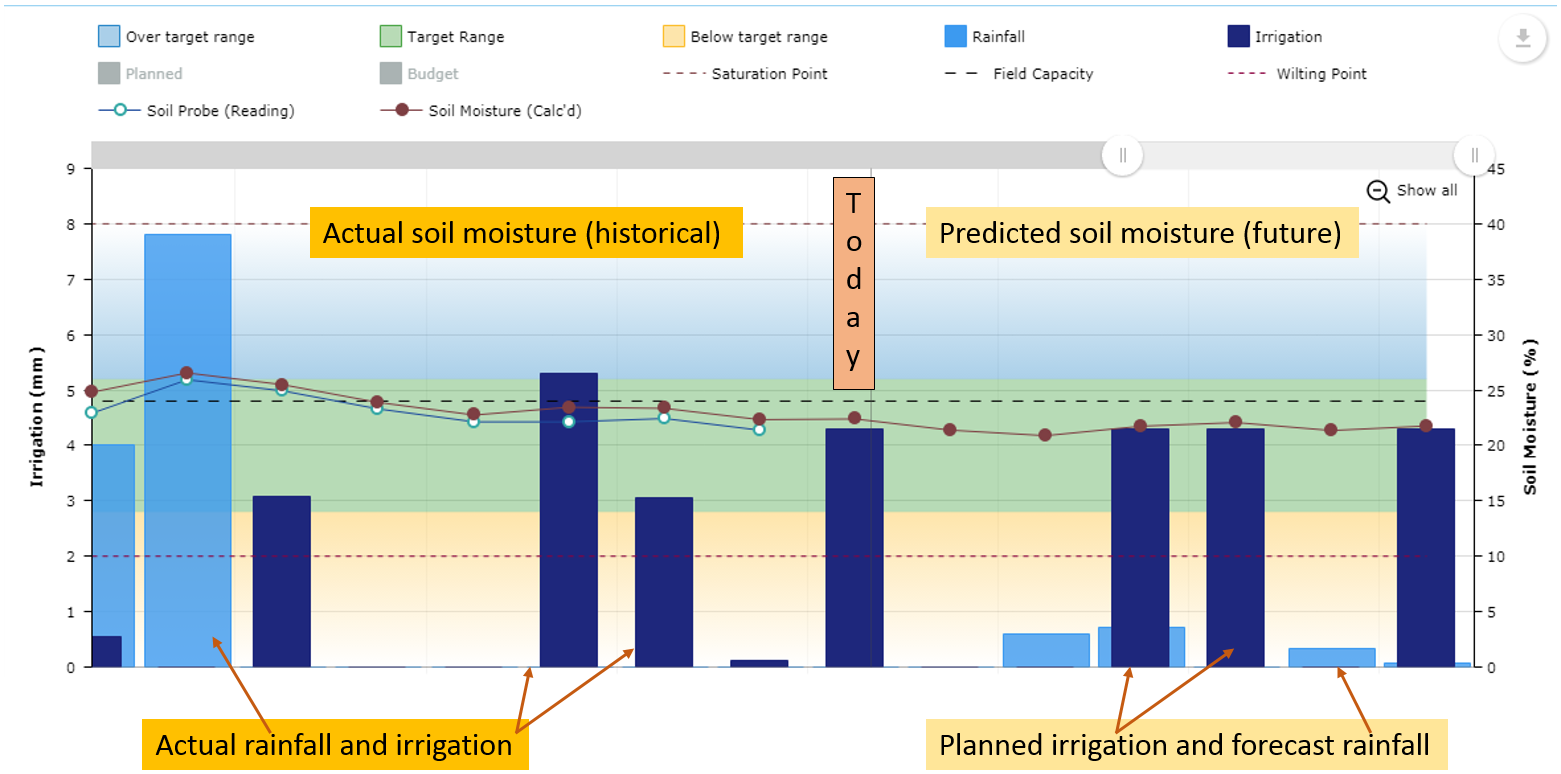
Task: Enable the Over target range legend item
Action: 107,36
